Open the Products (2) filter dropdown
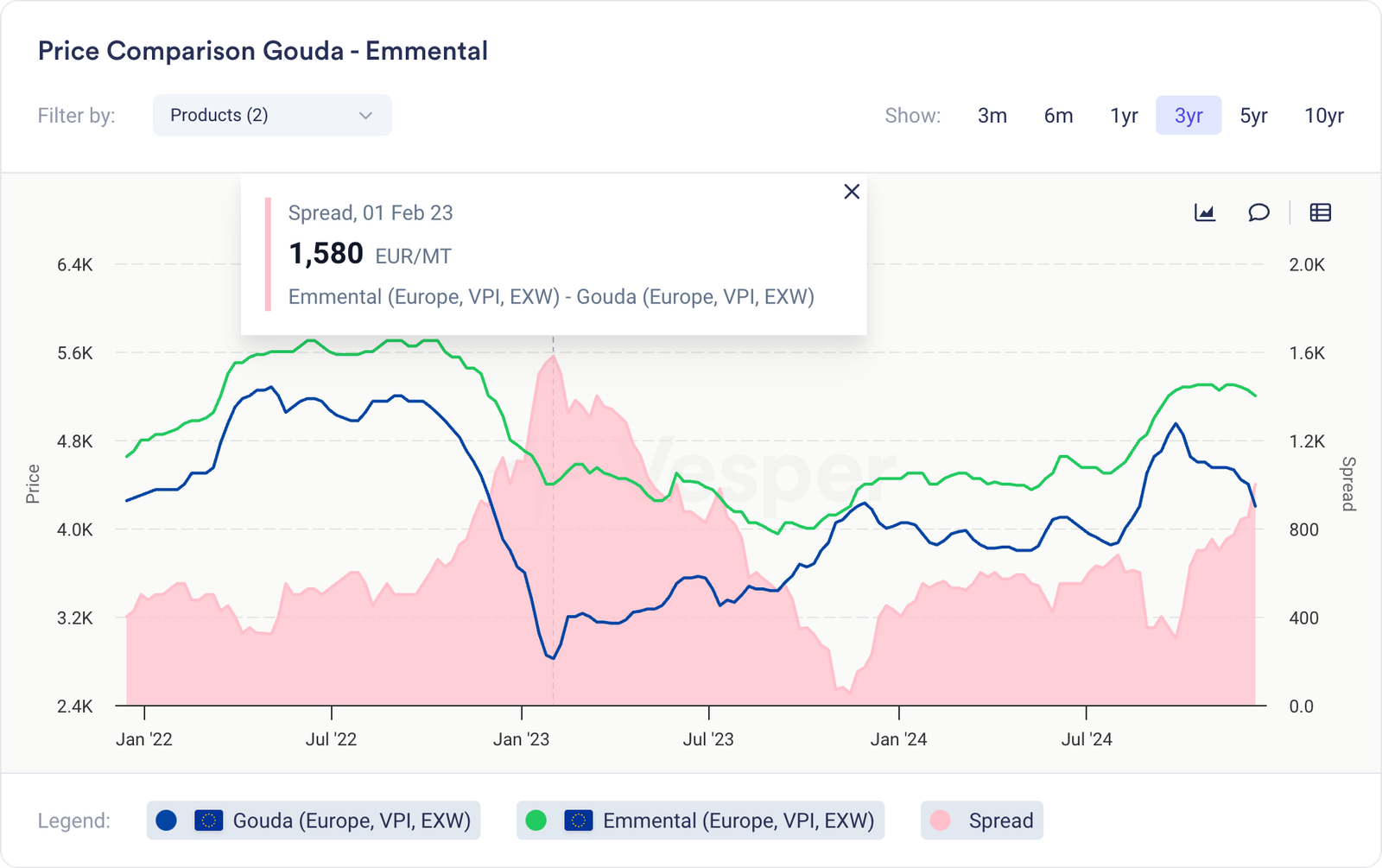The width and height of the screenshot is (1382, 868). click(x=259, y=116)
